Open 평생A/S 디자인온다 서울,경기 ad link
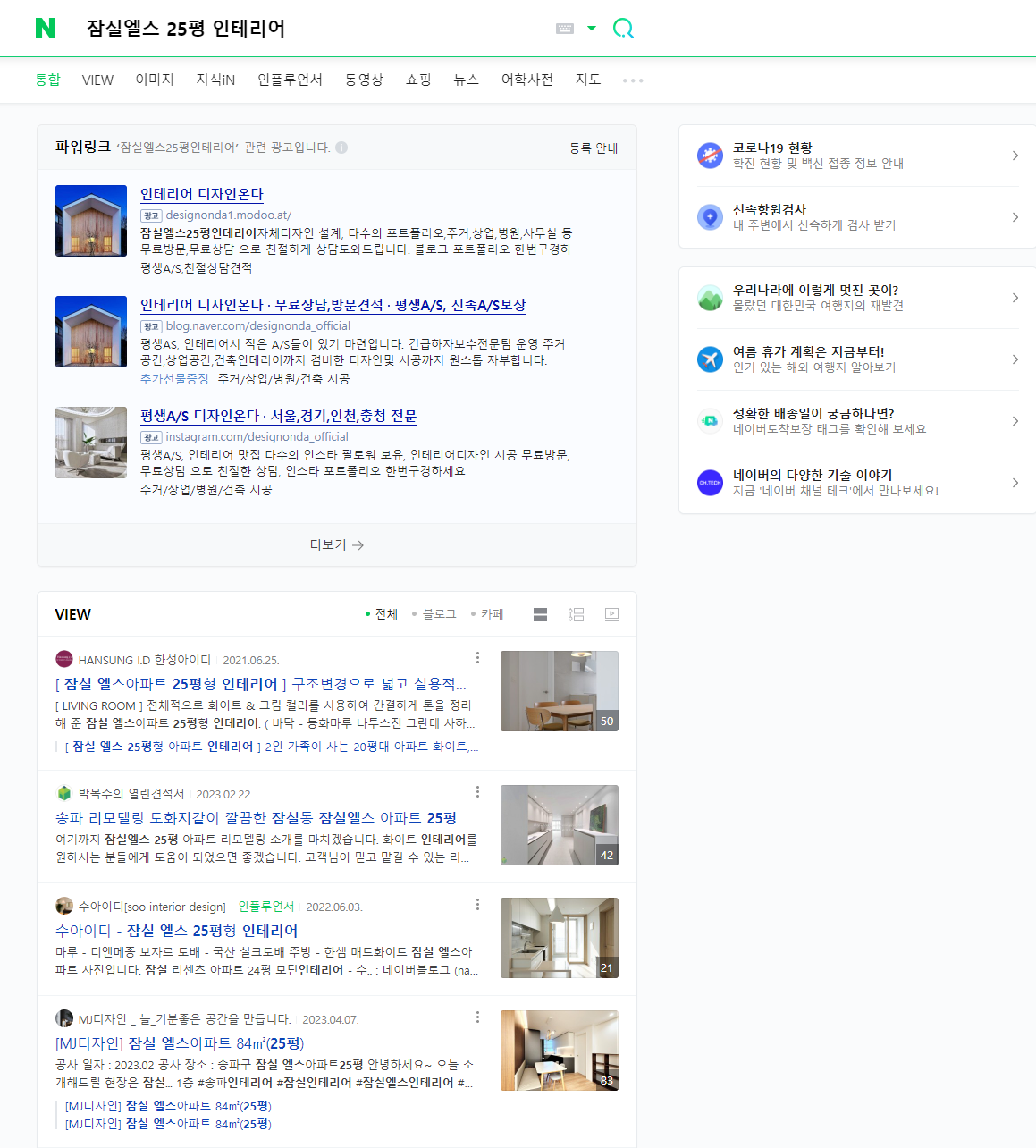The height and width of the screenshot is (1148, 1036). click(x=278, y=416)
